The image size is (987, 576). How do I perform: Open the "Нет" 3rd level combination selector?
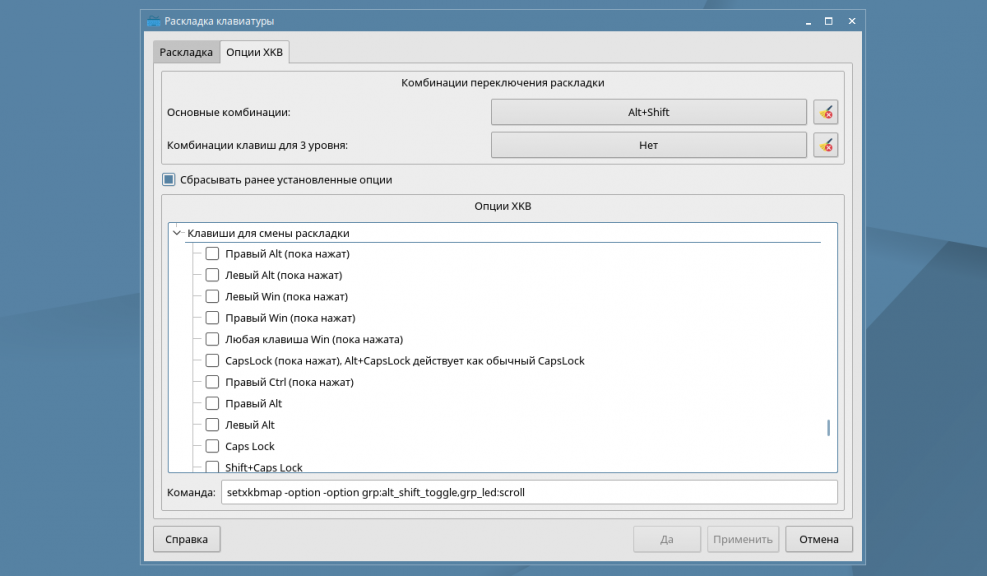648,145
